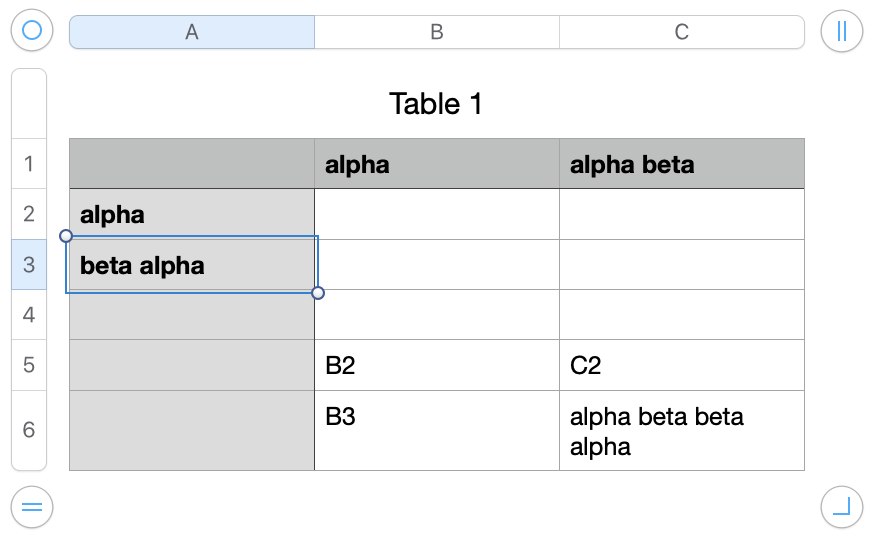
Task: Click the cell containing "C2"
Action: pos(681,365)
